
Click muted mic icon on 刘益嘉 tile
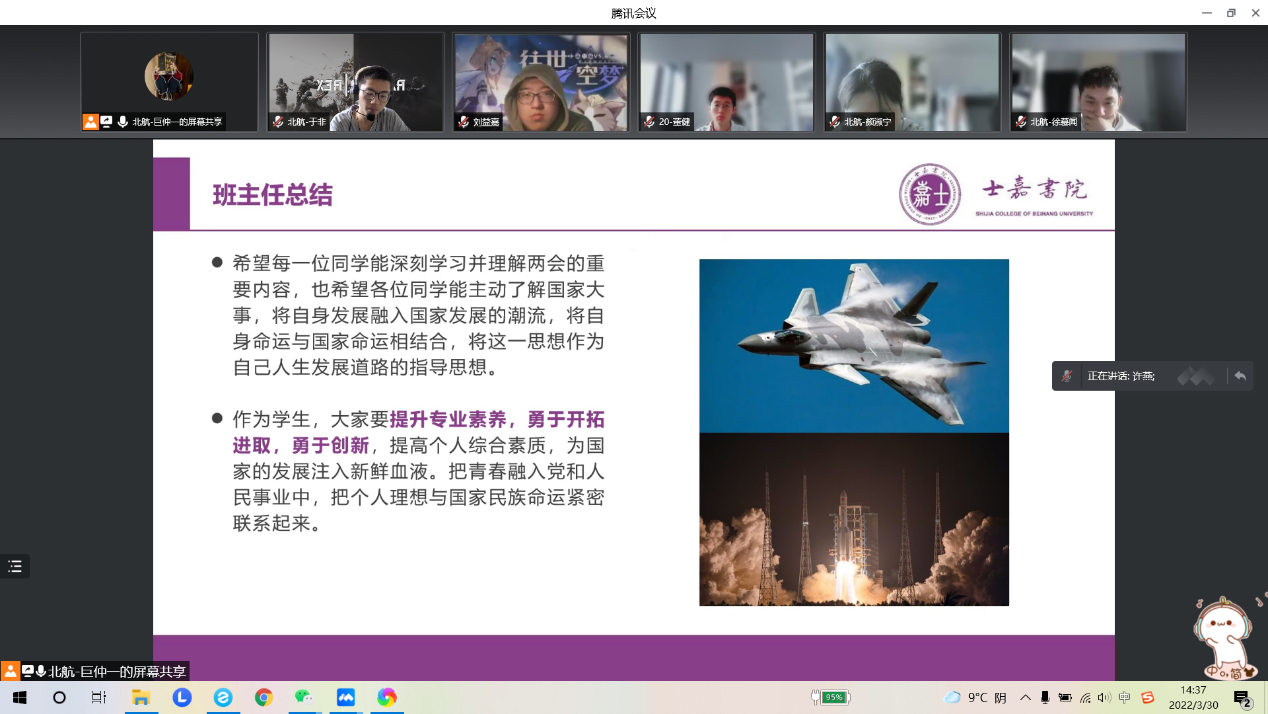[464, 122]
